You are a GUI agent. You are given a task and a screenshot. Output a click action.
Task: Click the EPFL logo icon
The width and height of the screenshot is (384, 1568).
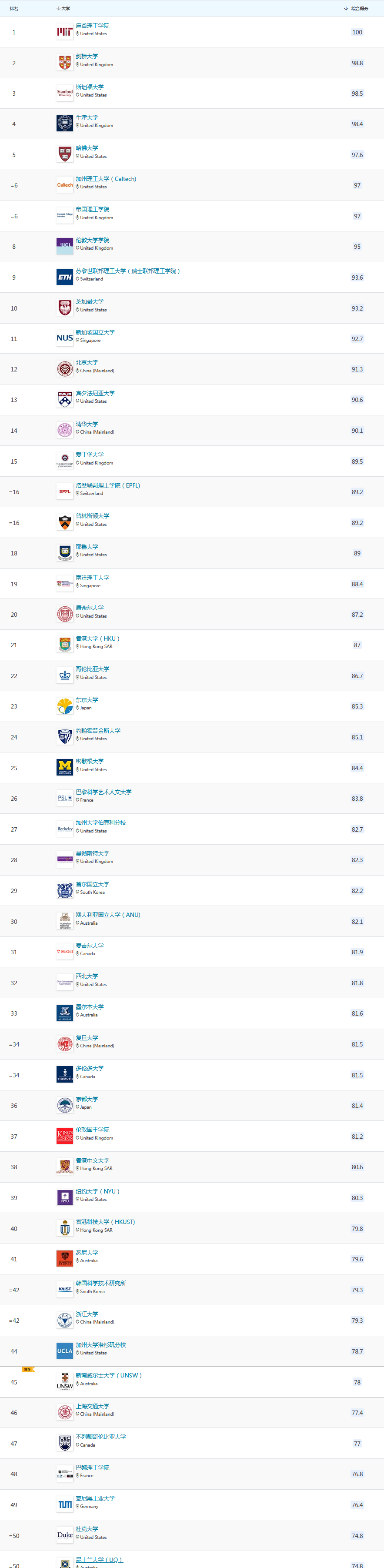click(x=64, y=491)
